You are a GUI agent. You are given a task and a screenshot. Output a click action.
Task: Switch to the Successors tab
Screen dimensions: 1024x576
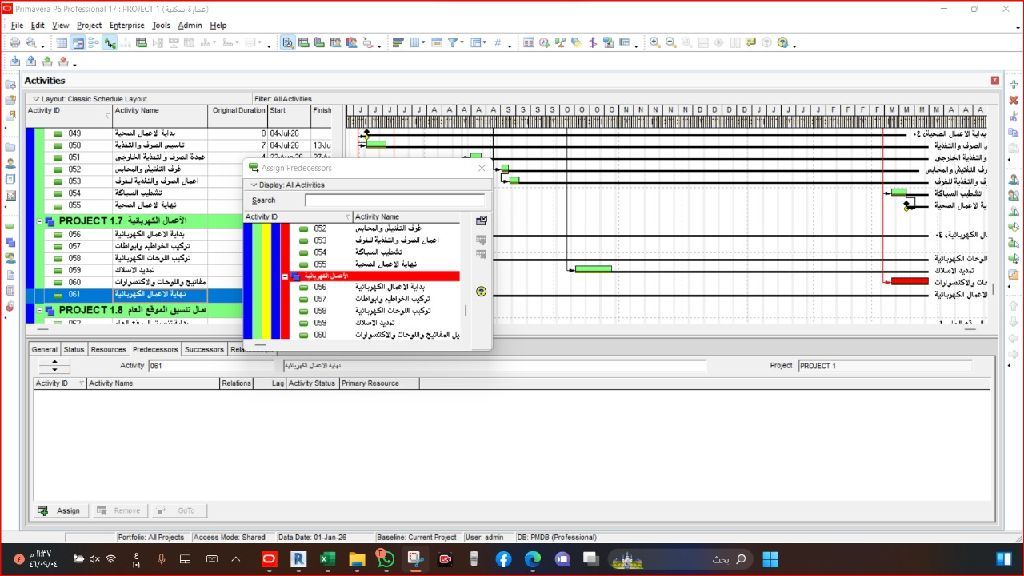[205, 350]
